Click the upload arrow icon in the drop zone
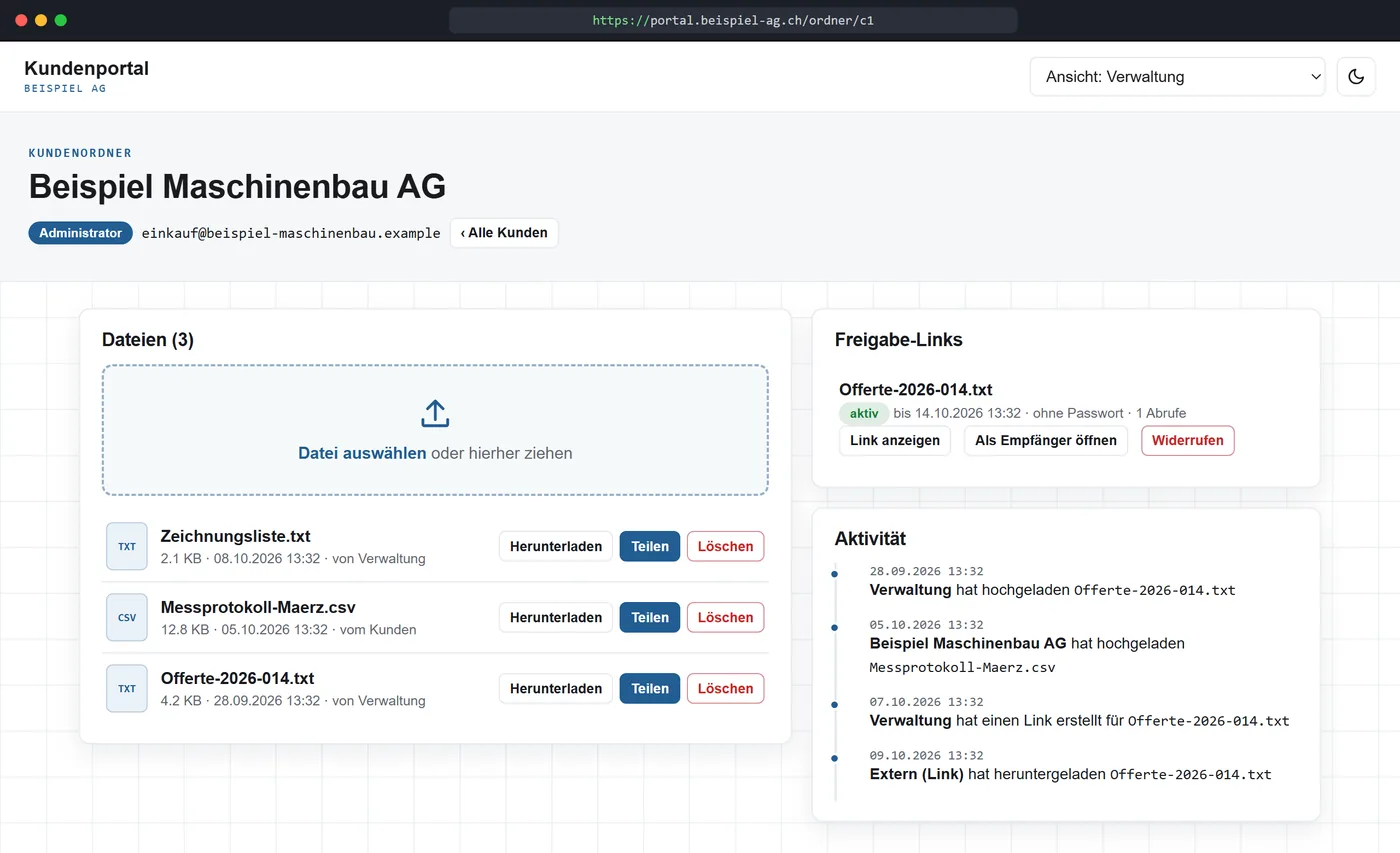This screenshot has height=853, width=1400. tap(435, 414)
